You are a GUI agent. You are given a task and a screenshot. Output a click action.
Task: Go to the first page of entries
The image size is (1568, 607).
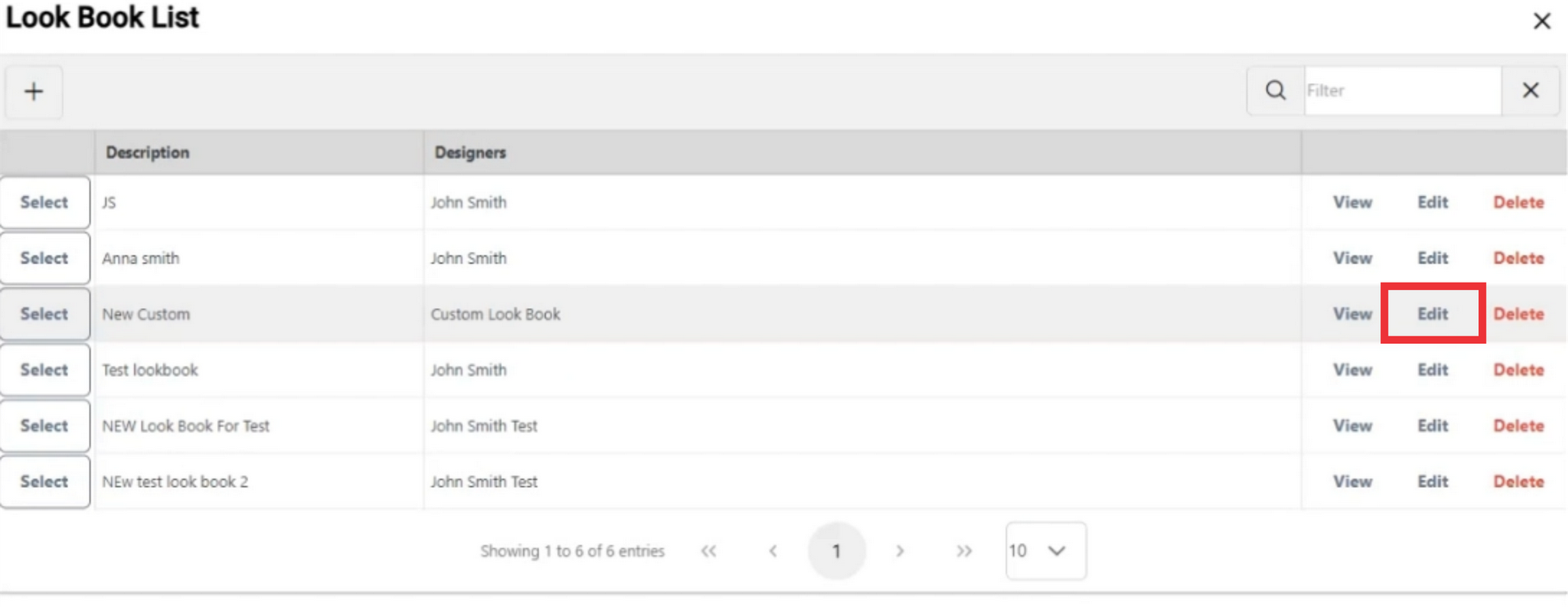(x=708, y=551)
